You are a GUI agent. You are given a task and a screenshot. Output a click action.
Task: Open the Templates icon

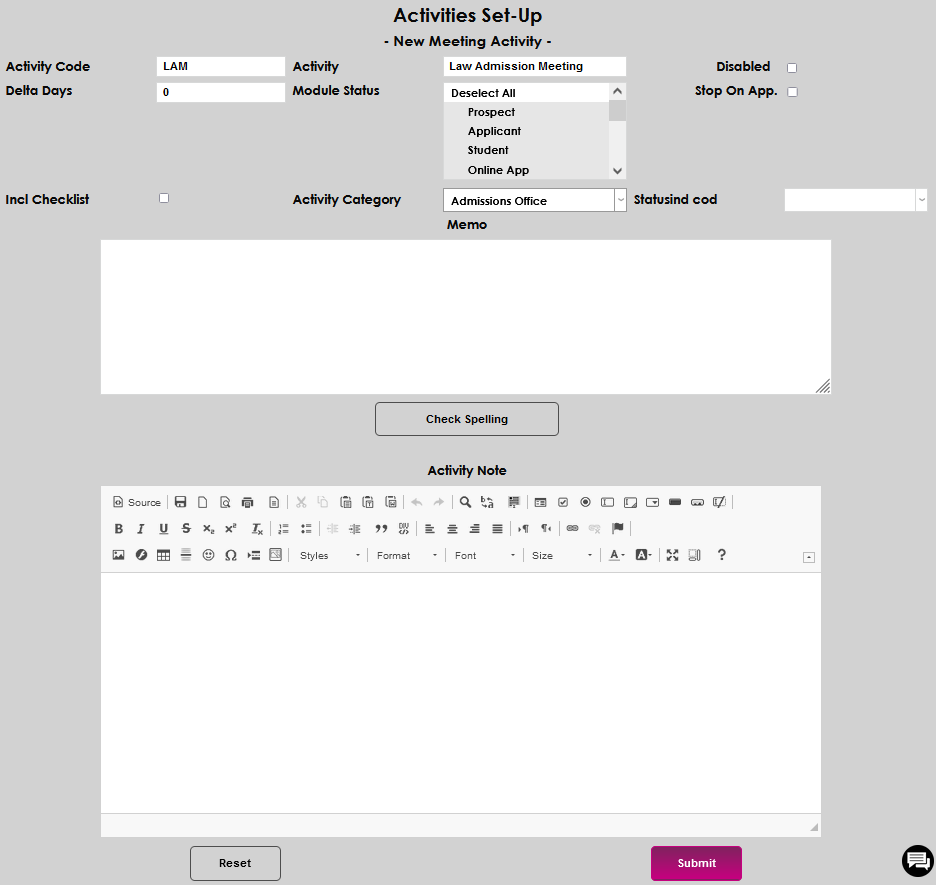coord(274,502)
